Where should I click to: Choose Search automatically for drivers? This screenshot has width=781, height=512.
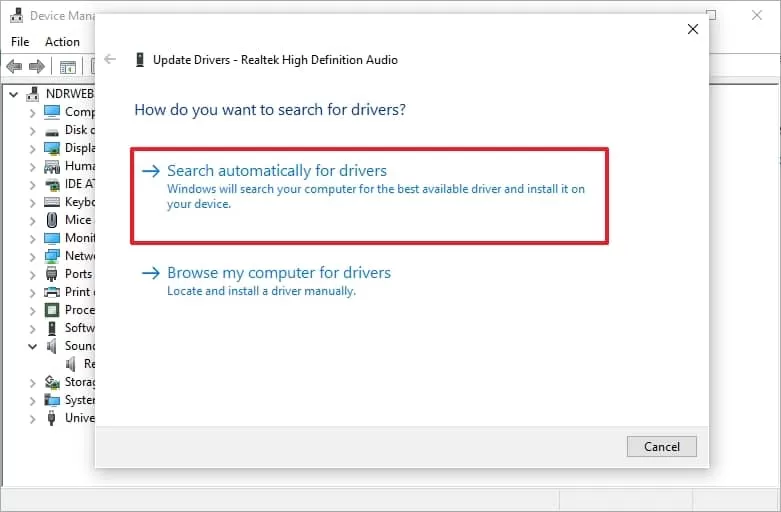point(369,195)
